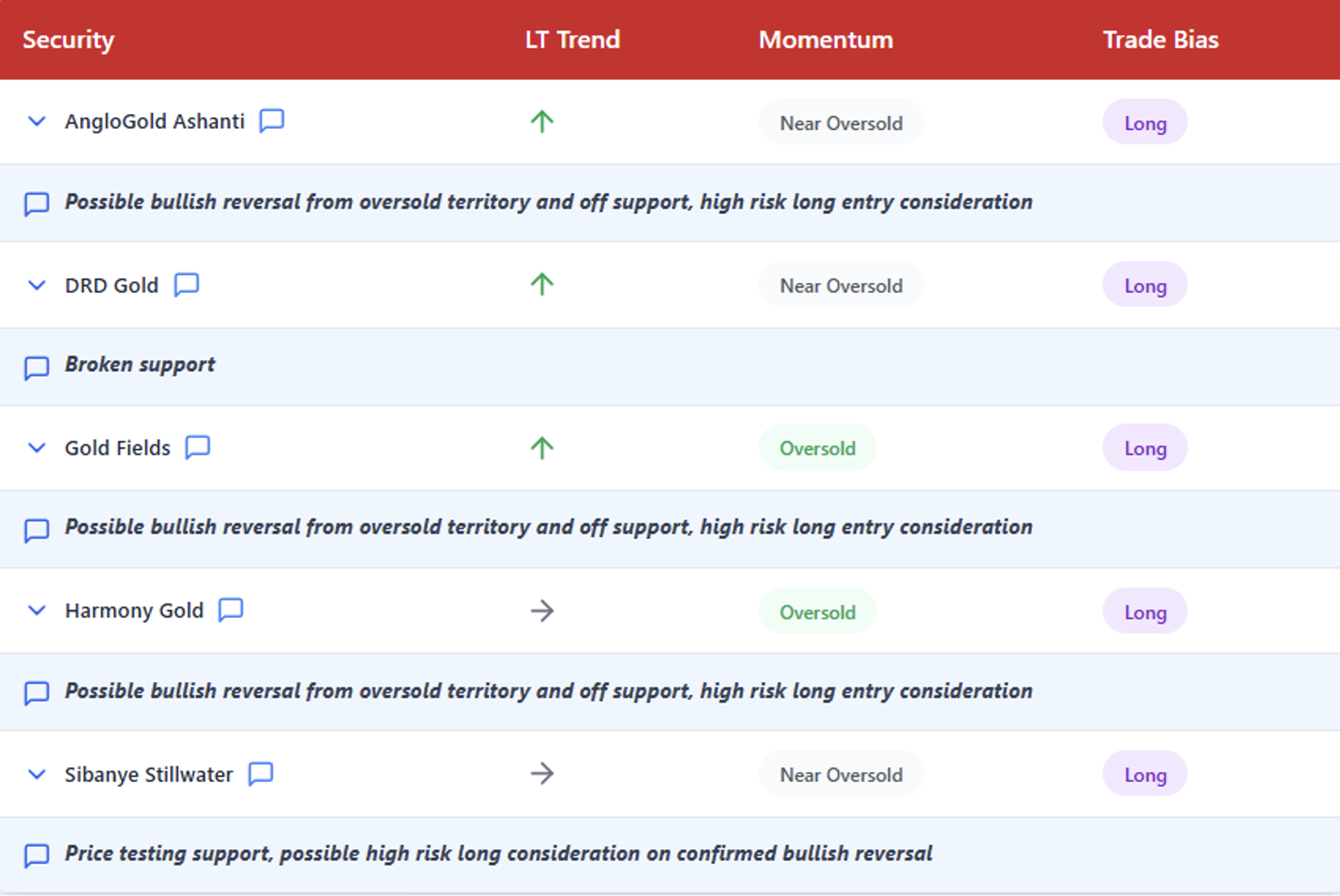Collapse the DRD Gold row chevron

pyautogui.click(x=36, y=285)
